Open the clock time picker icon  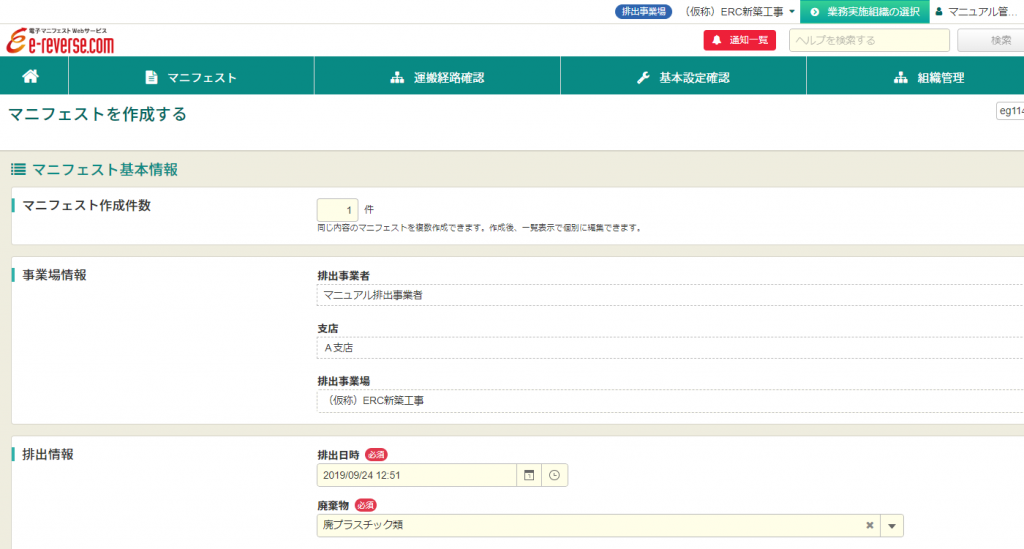tap(554, 476)
